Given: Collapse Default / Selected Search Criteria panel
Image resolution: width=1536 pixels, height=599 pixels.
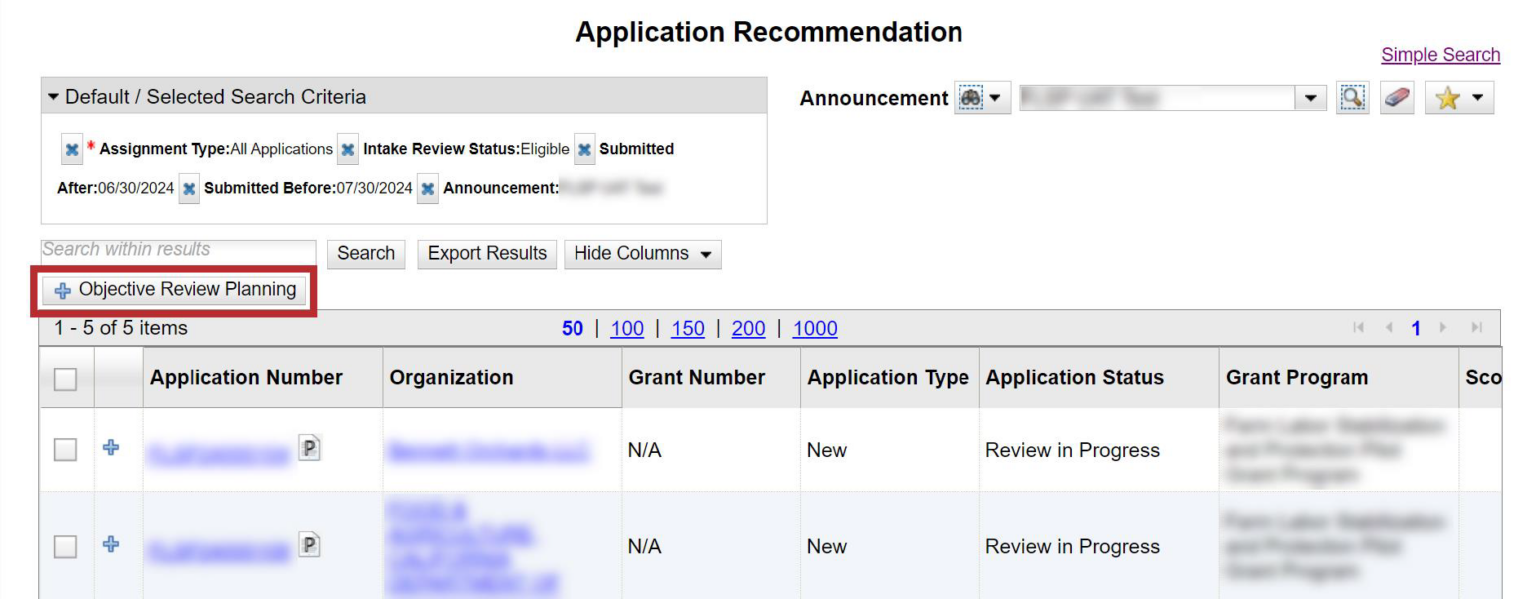Looking at the screenshot, I should (54, 98).
